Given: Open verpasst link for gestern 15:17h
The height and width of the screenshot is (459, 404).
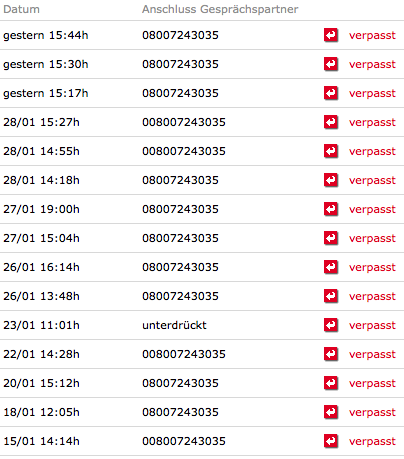Looking at the screenshot, I should tap(372, 94).
